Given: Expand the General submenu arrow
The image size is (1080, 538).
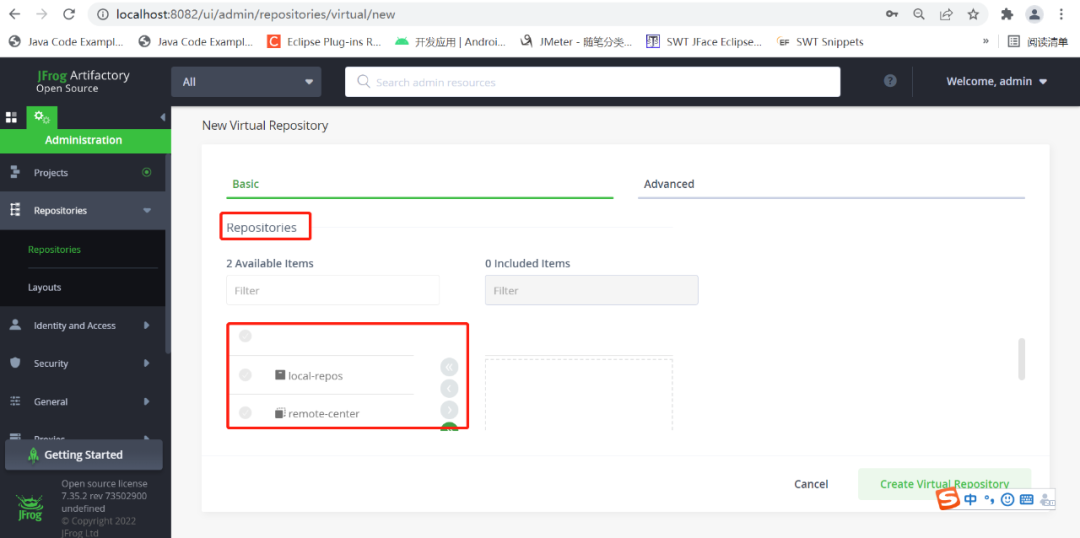Looking at the screenshot, I should pyautogui.click(x=146, y=401).
